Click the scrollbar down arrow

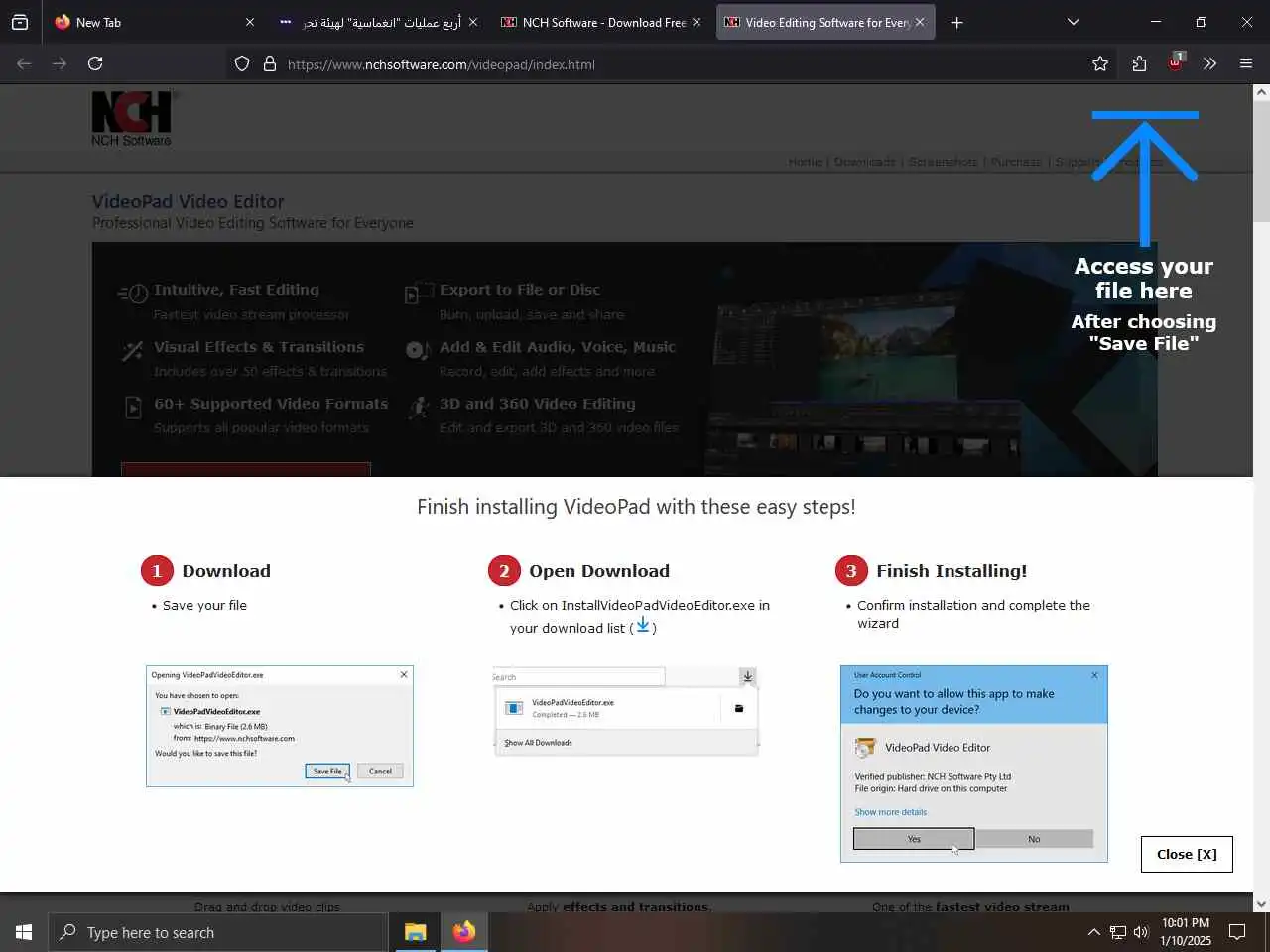click(x=1261, y=903)
